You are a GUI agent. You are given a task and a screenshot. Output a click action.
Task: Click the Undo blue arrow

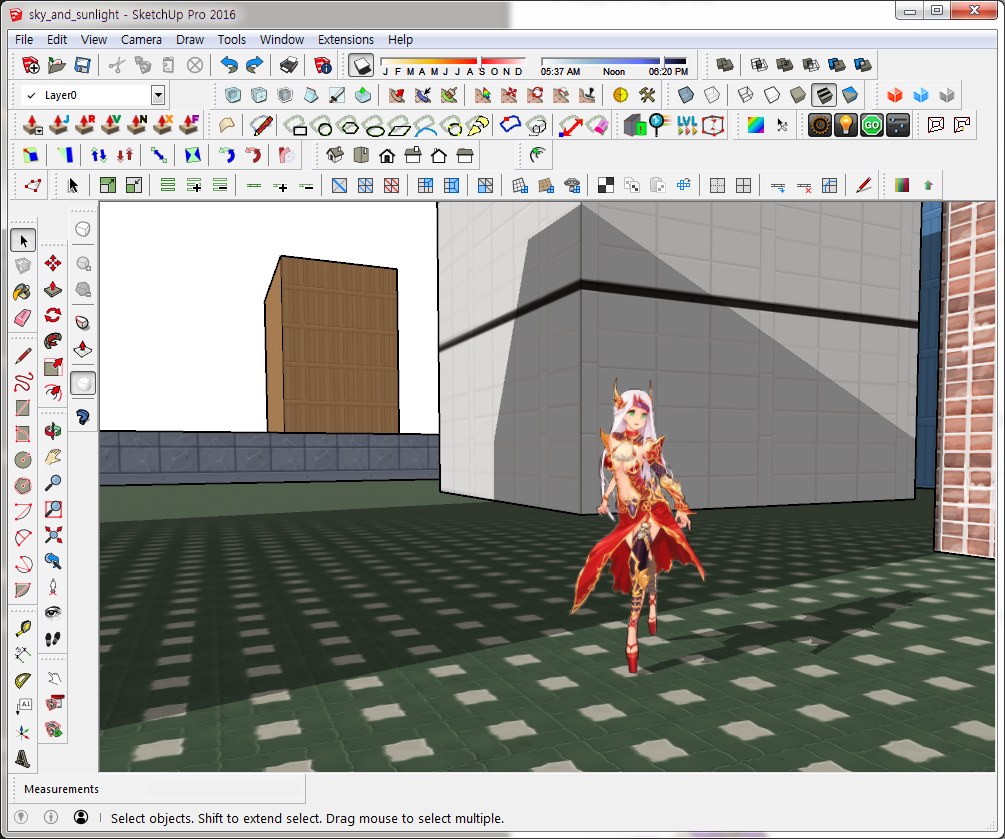pyautogui.click(x=229, y=65)
